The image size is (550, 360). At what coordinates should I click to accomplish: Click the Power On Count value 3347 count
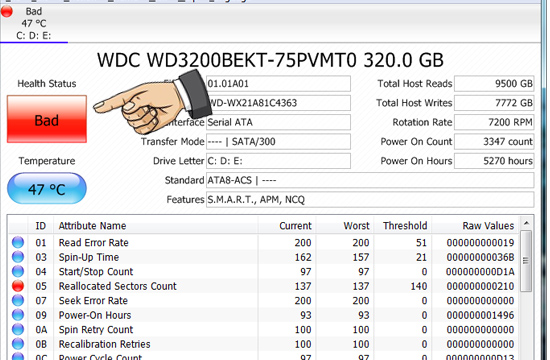pos(494,141)
